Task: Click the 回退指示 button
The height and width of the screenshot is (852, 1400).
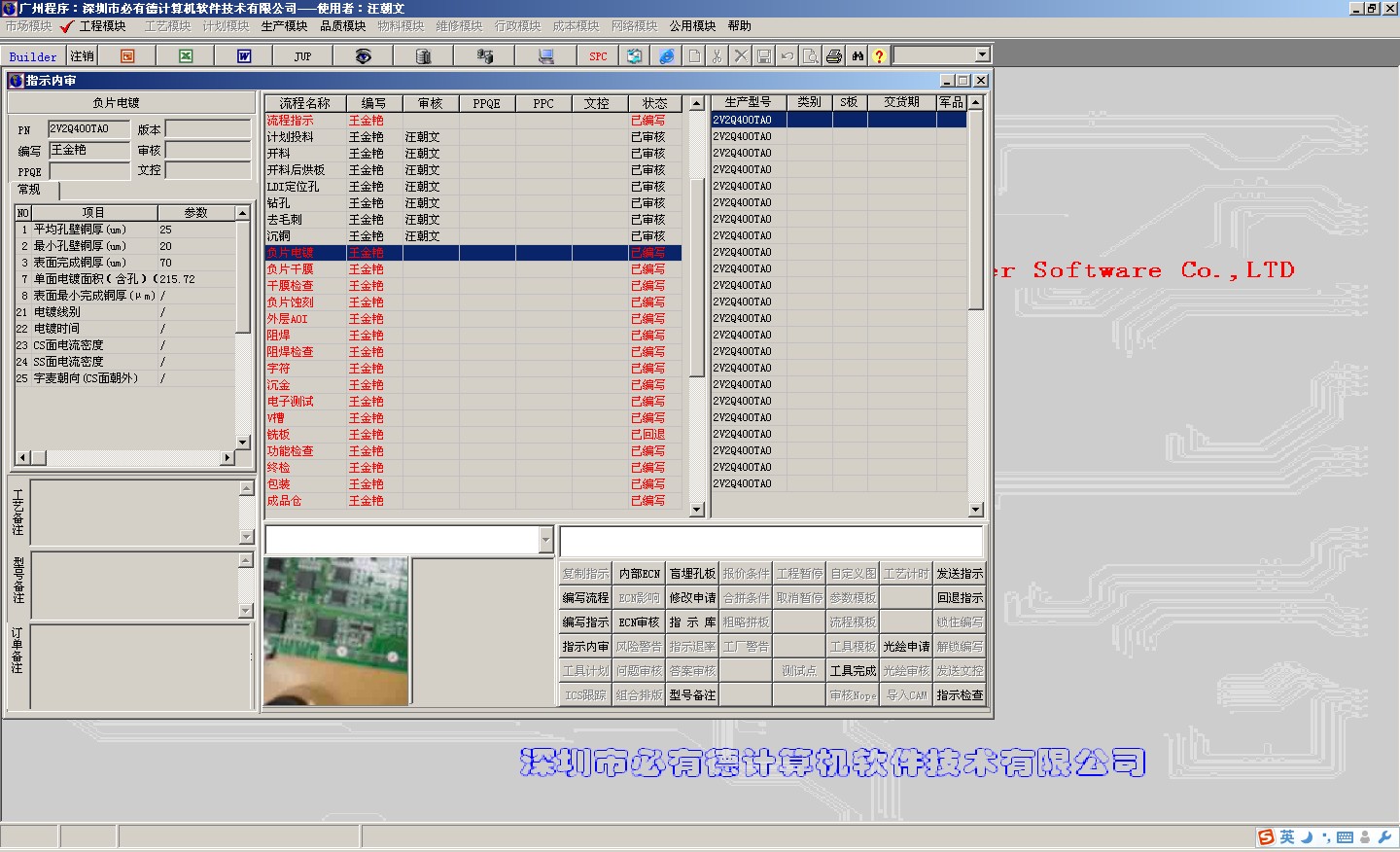Action: [x=960, y=598]
